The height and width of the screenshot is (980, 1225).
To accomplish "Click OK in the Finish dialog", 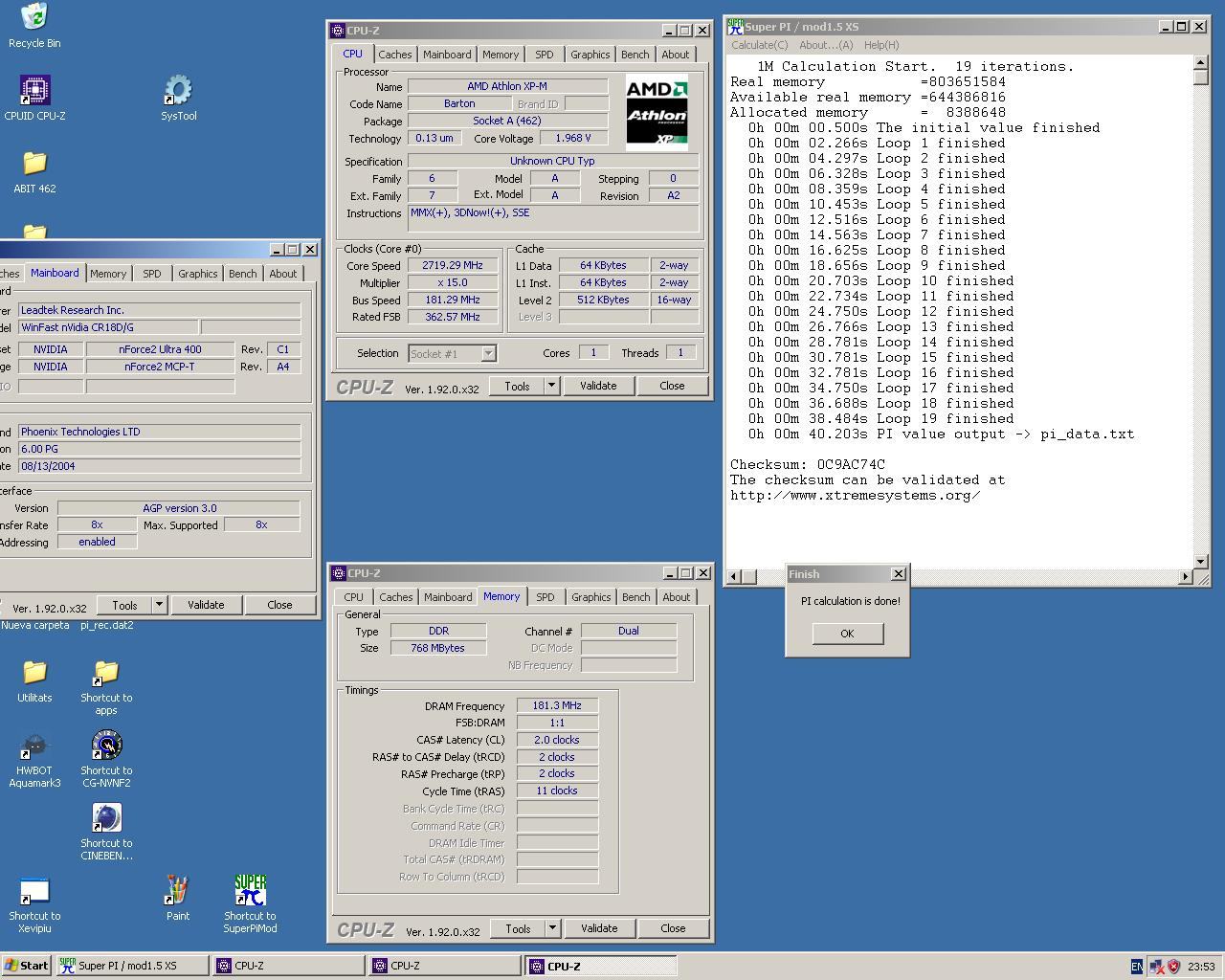I will point(847,634).
